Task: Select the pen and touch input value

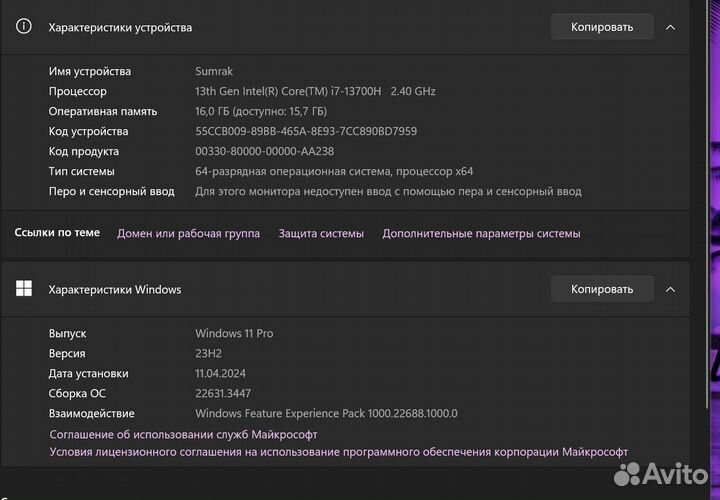Action: 388,191
